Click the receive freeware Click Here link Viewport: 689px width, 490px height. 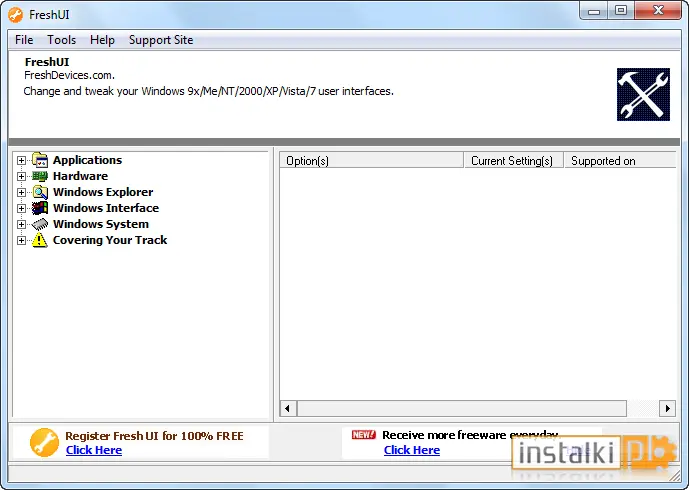coord(412,450)
